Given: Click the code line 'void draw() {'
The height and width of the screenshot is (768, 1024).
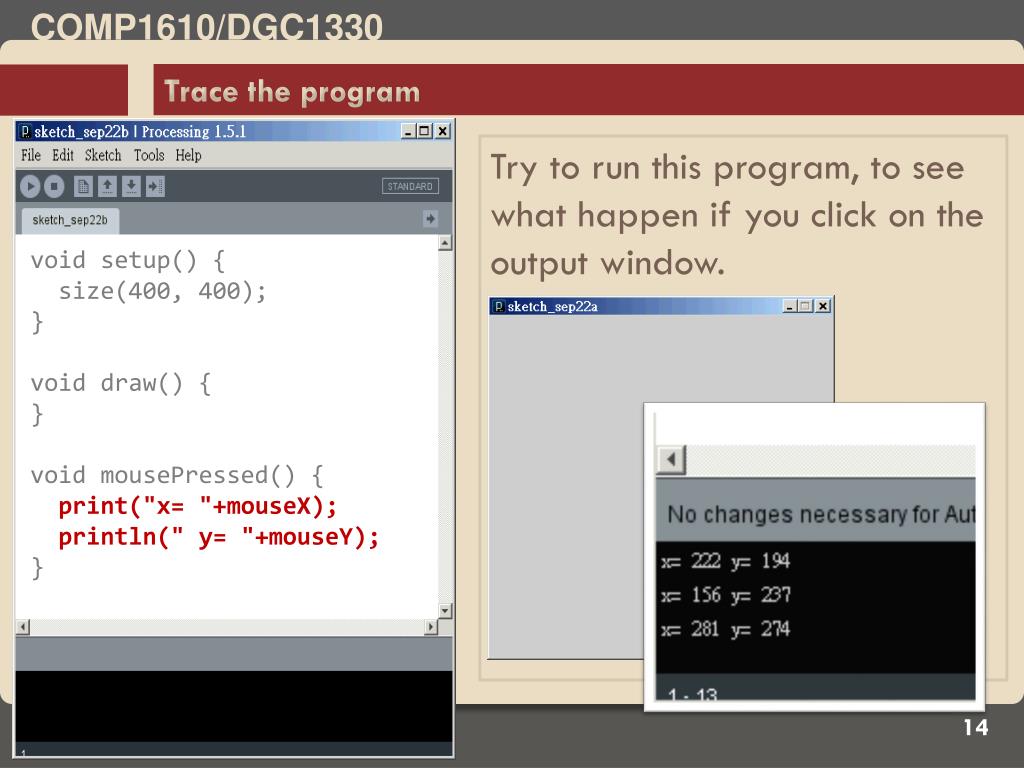Looking at the screenshot, I should pyautogui.click(x=121, y=383).
